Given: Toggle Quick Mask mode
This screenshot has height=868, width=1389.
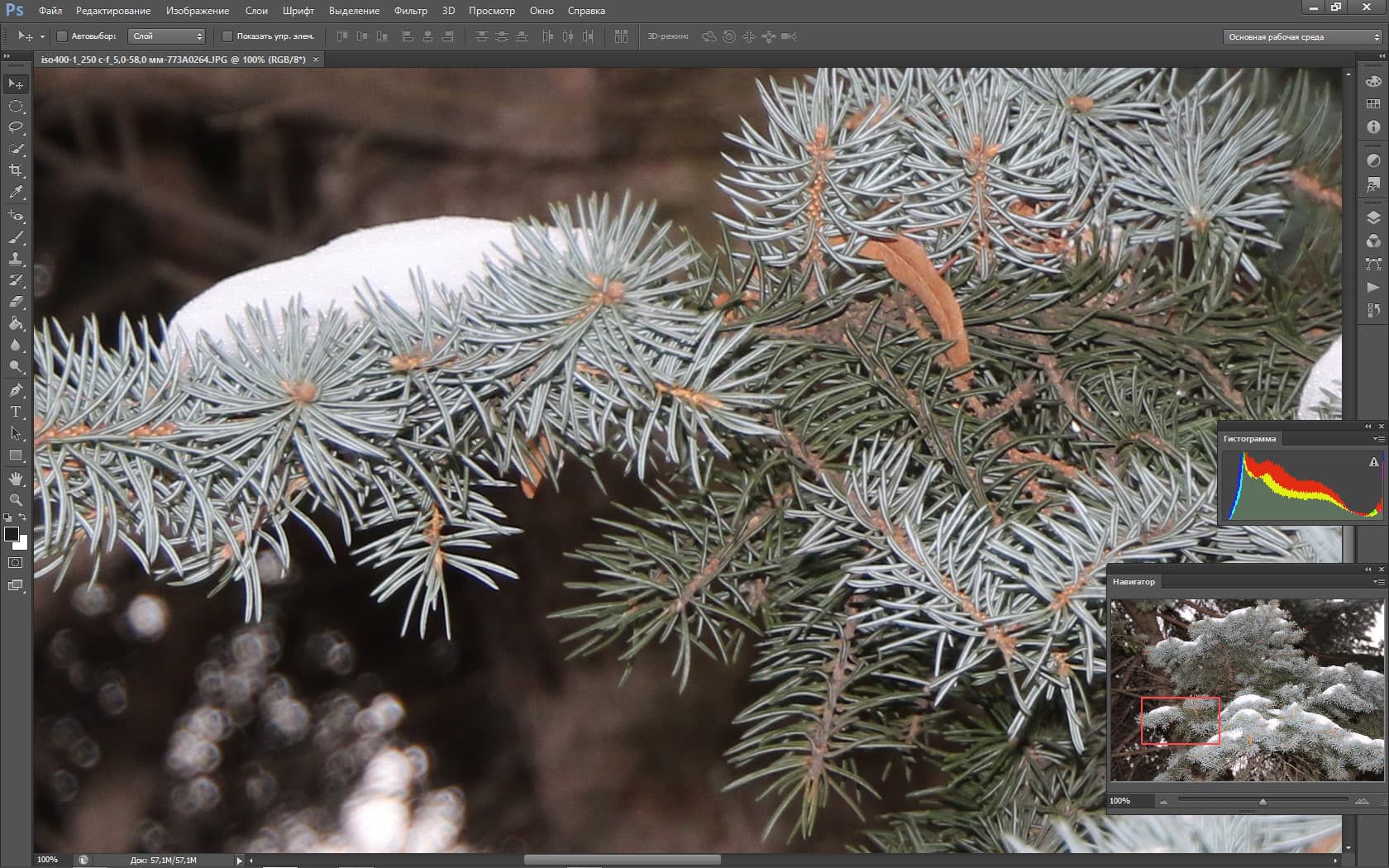Looking at the screenshot, I should point(16,563).
